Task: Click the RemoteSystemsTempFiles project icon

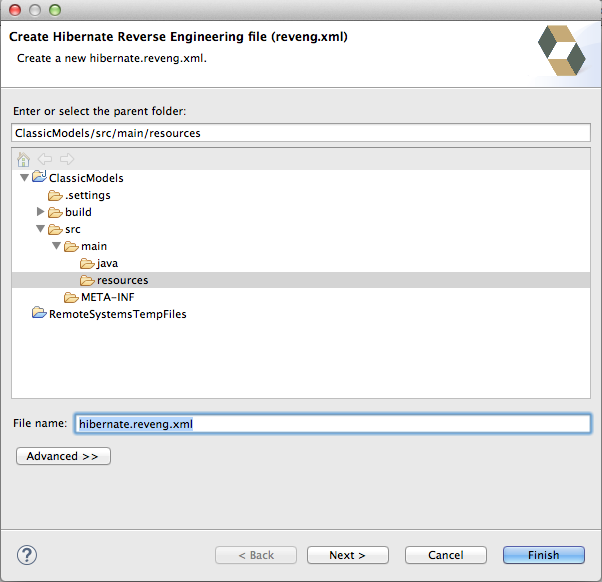Action: (x=39, y=313)
